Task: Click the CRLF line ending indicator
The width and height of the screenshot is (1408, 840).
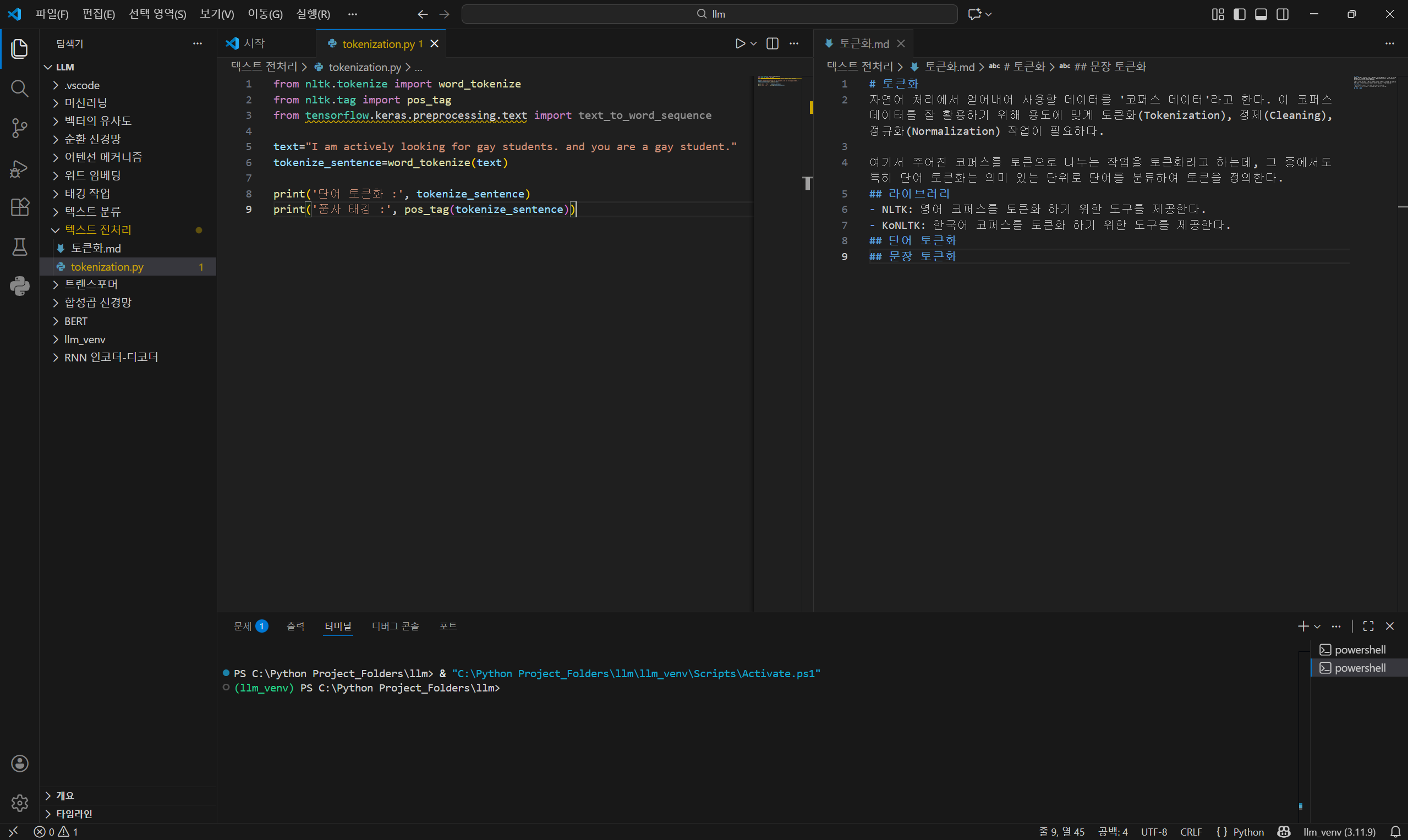Action: coord(1191,832)
